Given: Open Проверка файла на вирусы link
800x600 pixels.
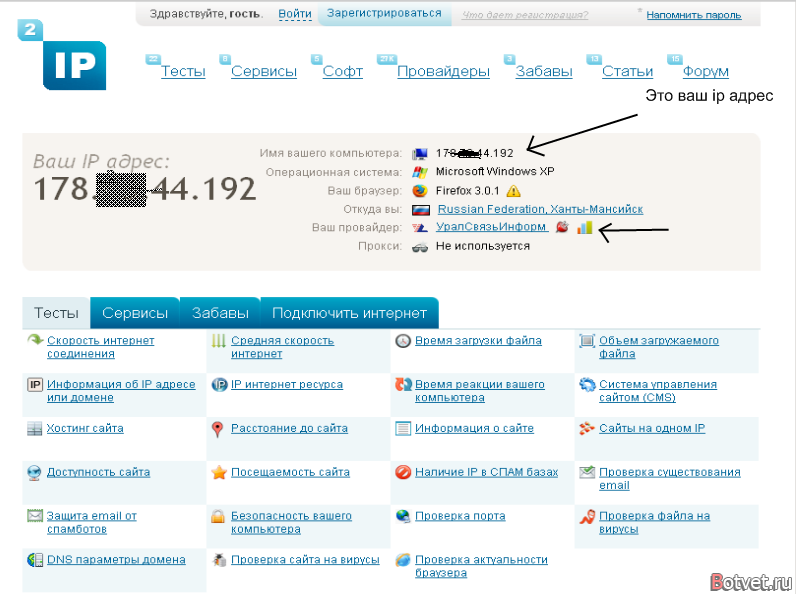Looking at the screenshot, I should [655, 522].
